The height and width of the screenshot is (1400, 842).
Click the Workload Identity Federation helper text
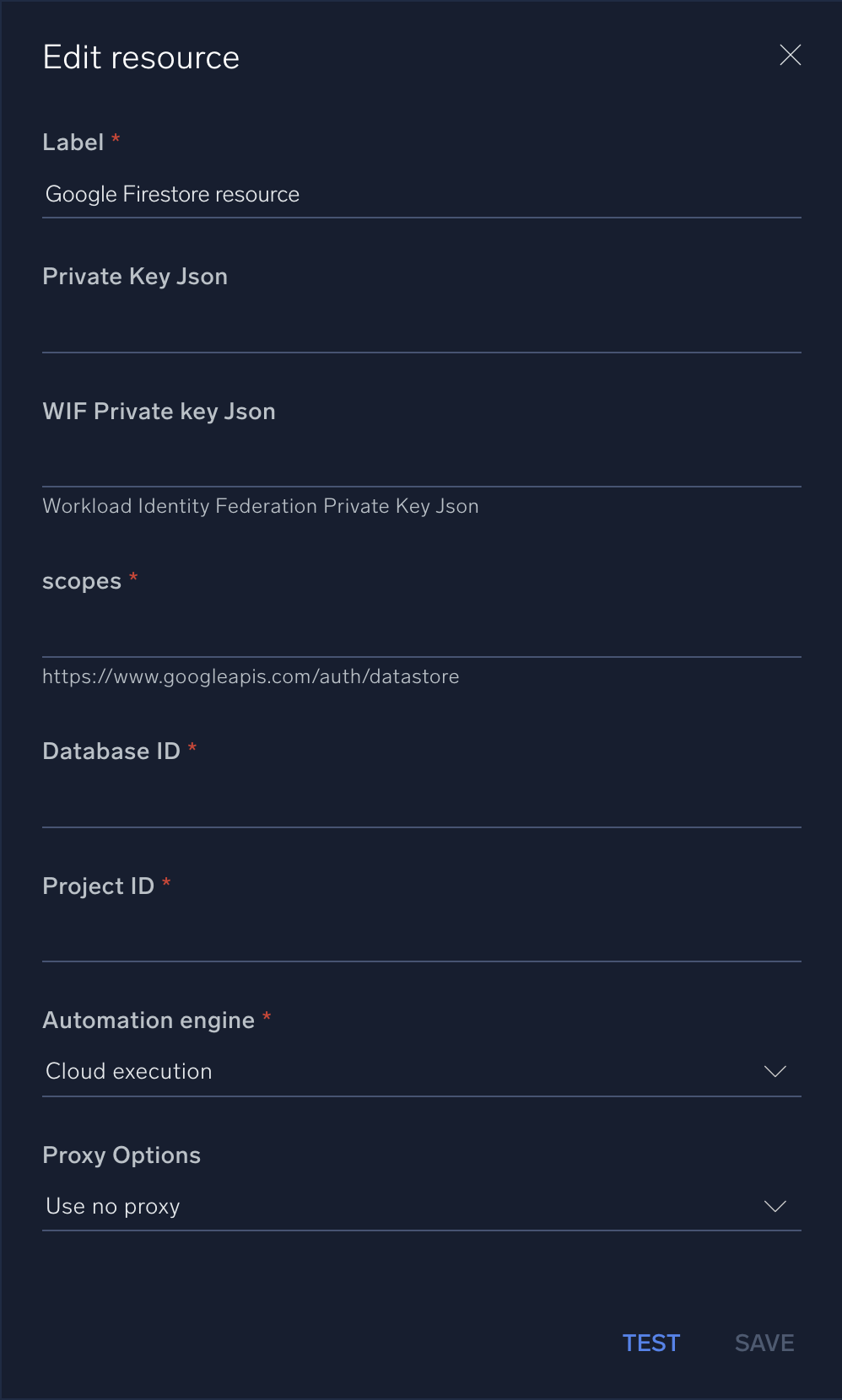(x=260, y=506)
